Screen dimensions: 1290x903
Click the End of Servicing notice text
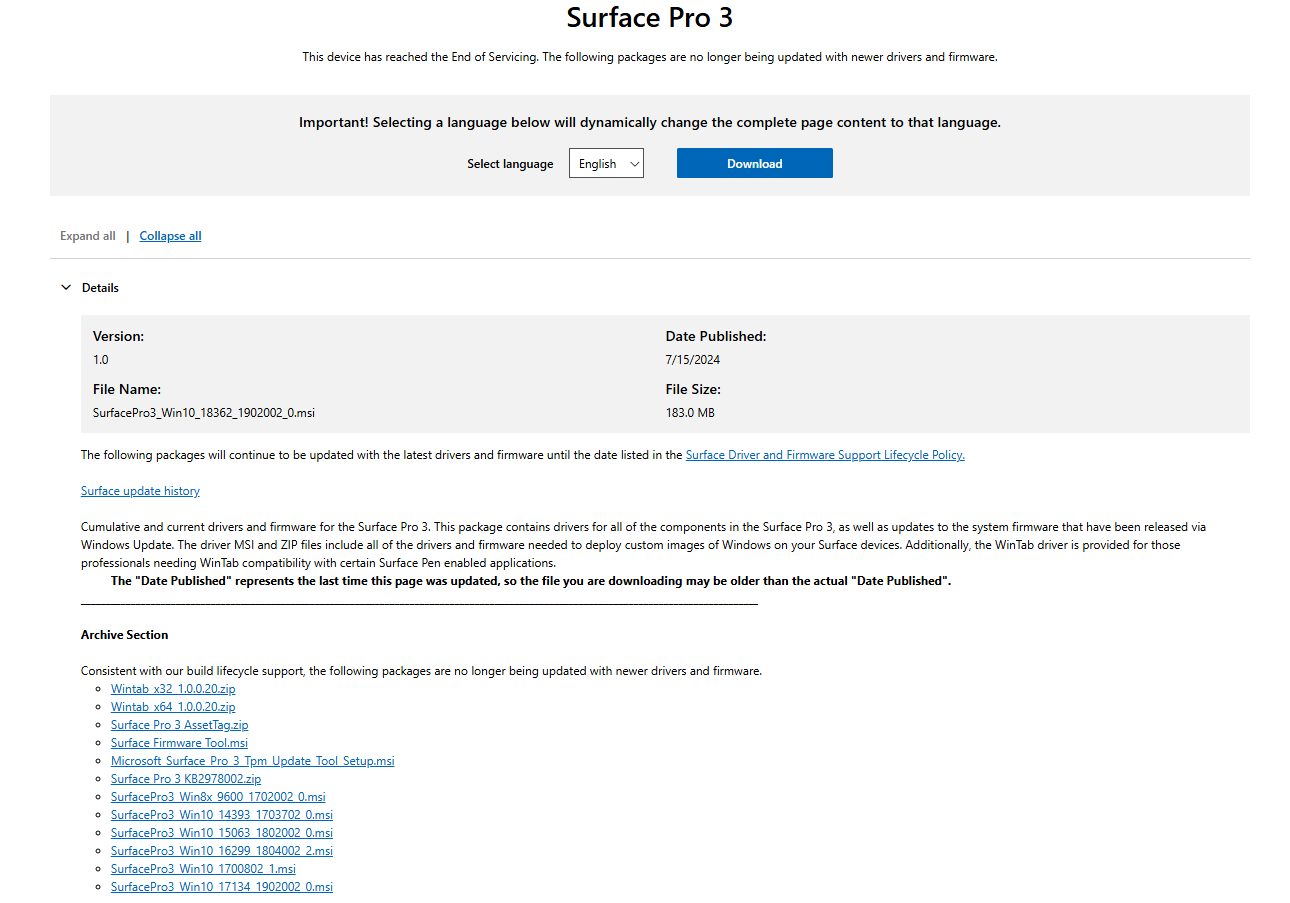650,57
